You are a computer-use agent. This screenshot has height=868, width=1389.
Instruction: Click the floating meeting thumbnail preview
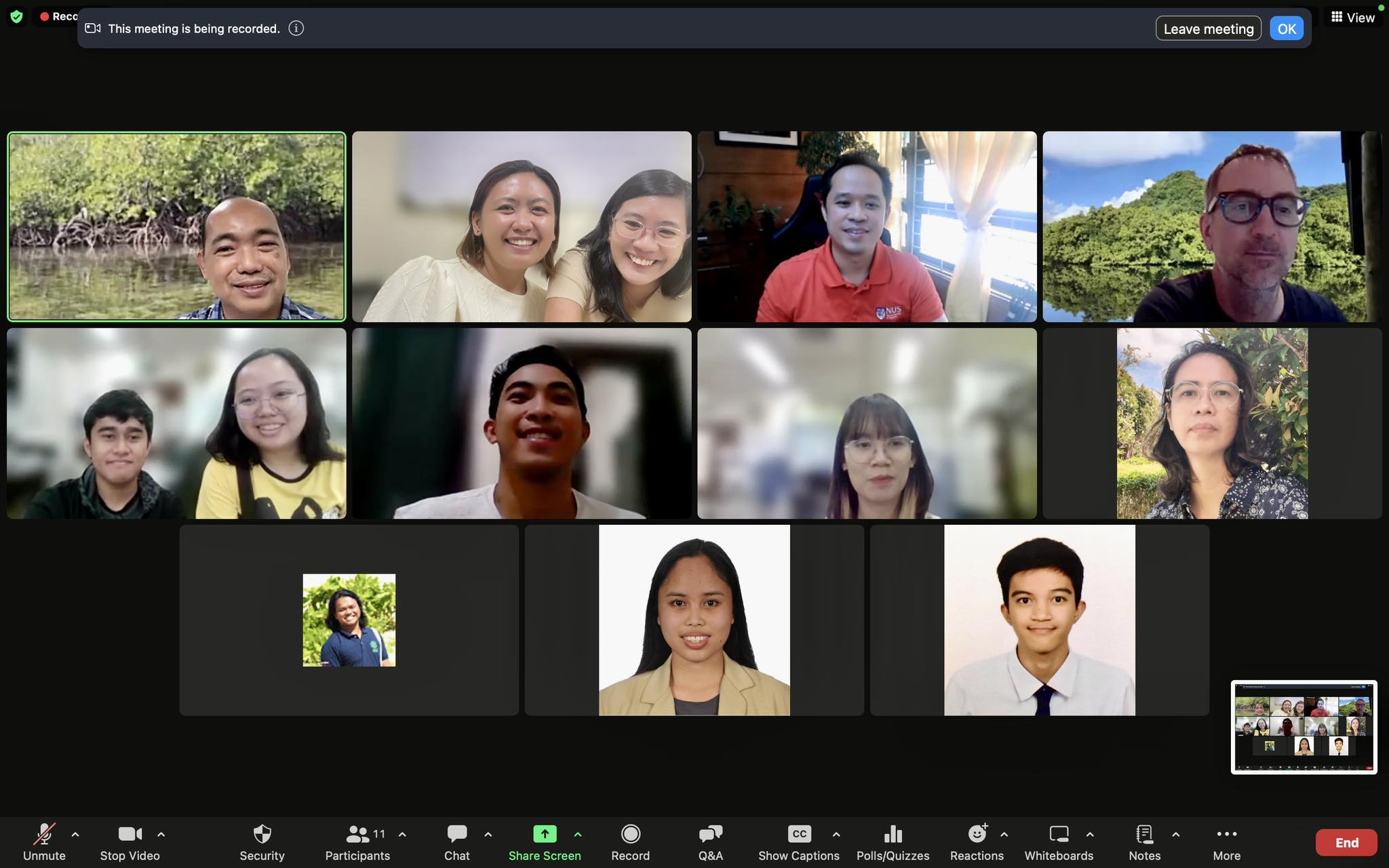click(x=1304, y=727)
